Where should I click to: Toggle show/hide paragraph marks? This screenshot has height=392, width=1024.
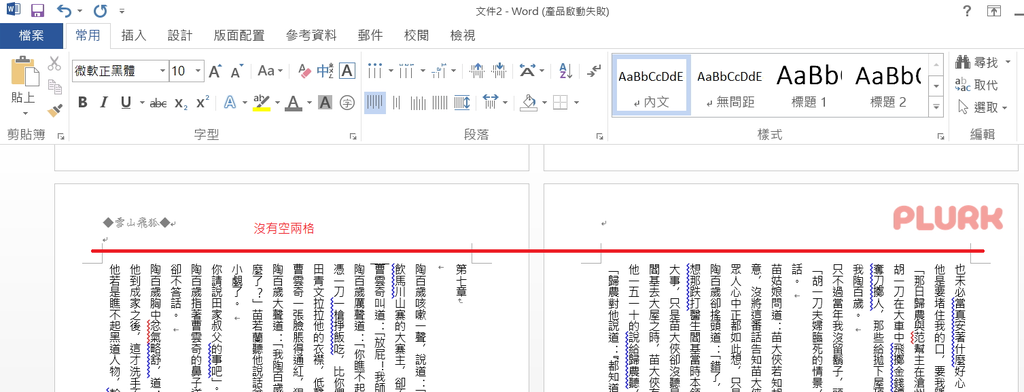click(x=594, y=71)
